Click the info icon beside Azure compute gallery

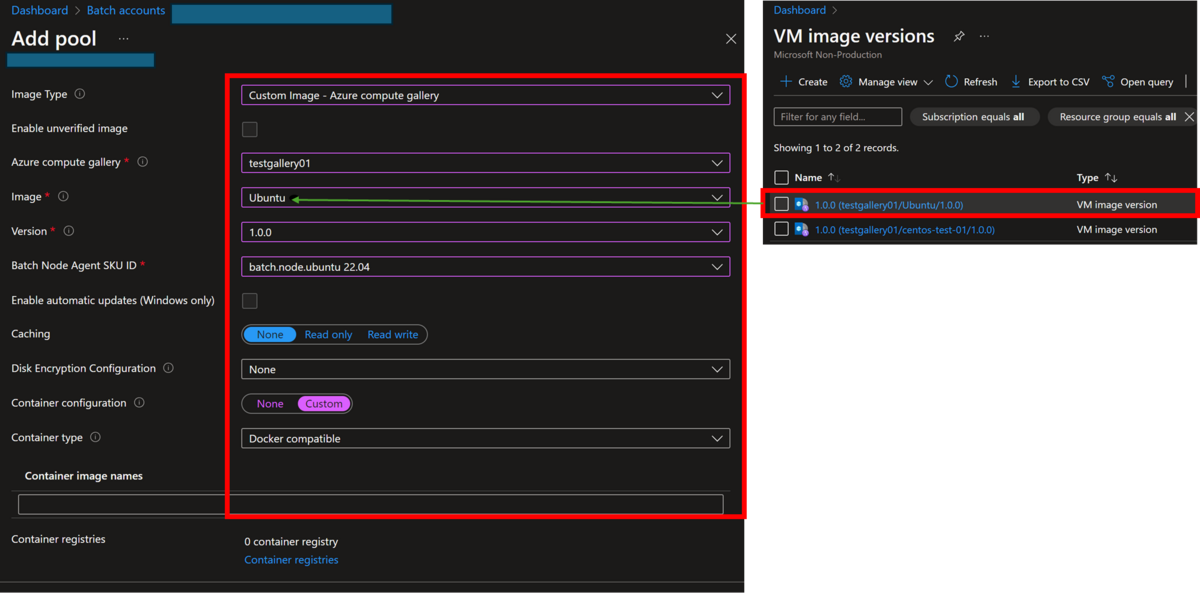coord(143,162)
